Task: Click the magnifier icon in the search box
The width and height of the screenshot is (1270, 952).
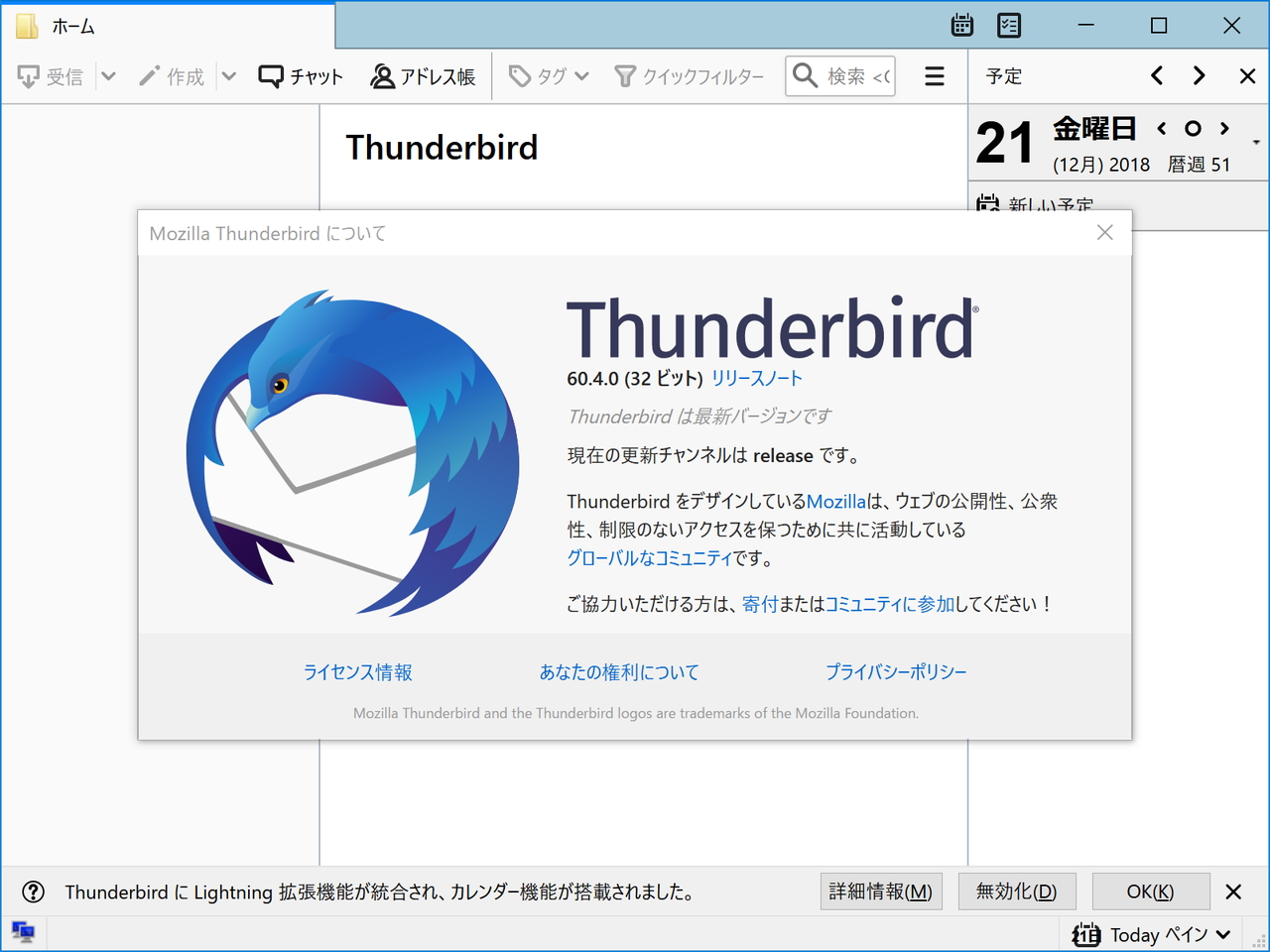Action: (x=806, y=75)
